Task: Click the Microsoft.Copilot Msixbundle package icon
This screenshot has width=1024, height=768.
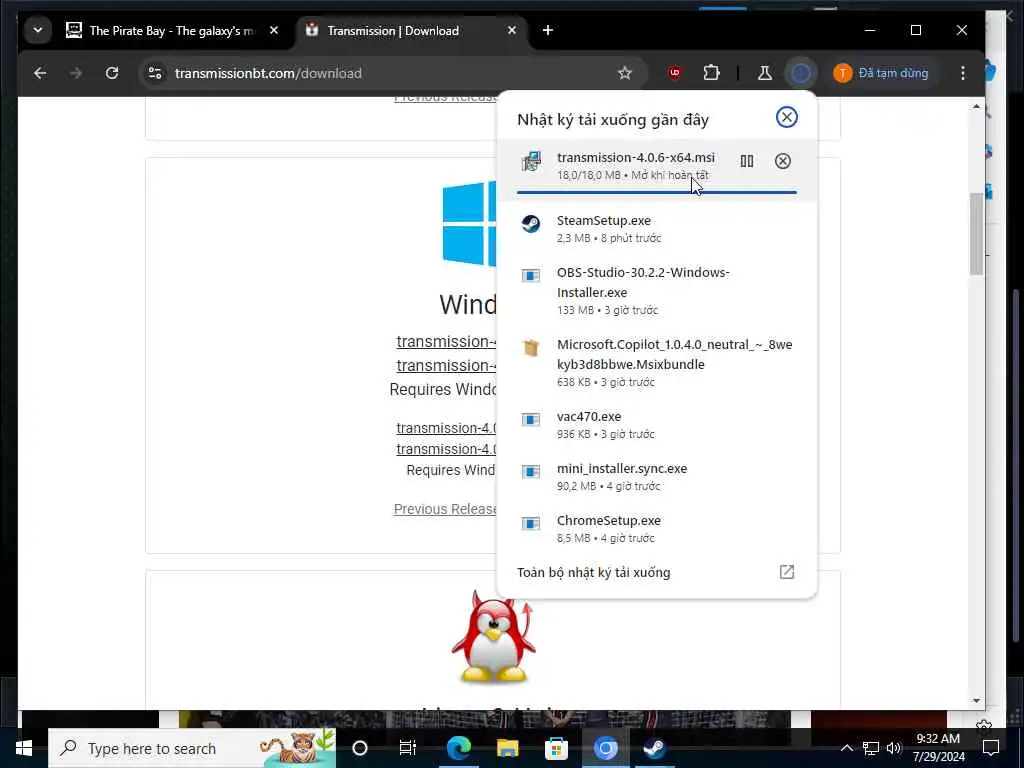Action: (x=531, y=347)
